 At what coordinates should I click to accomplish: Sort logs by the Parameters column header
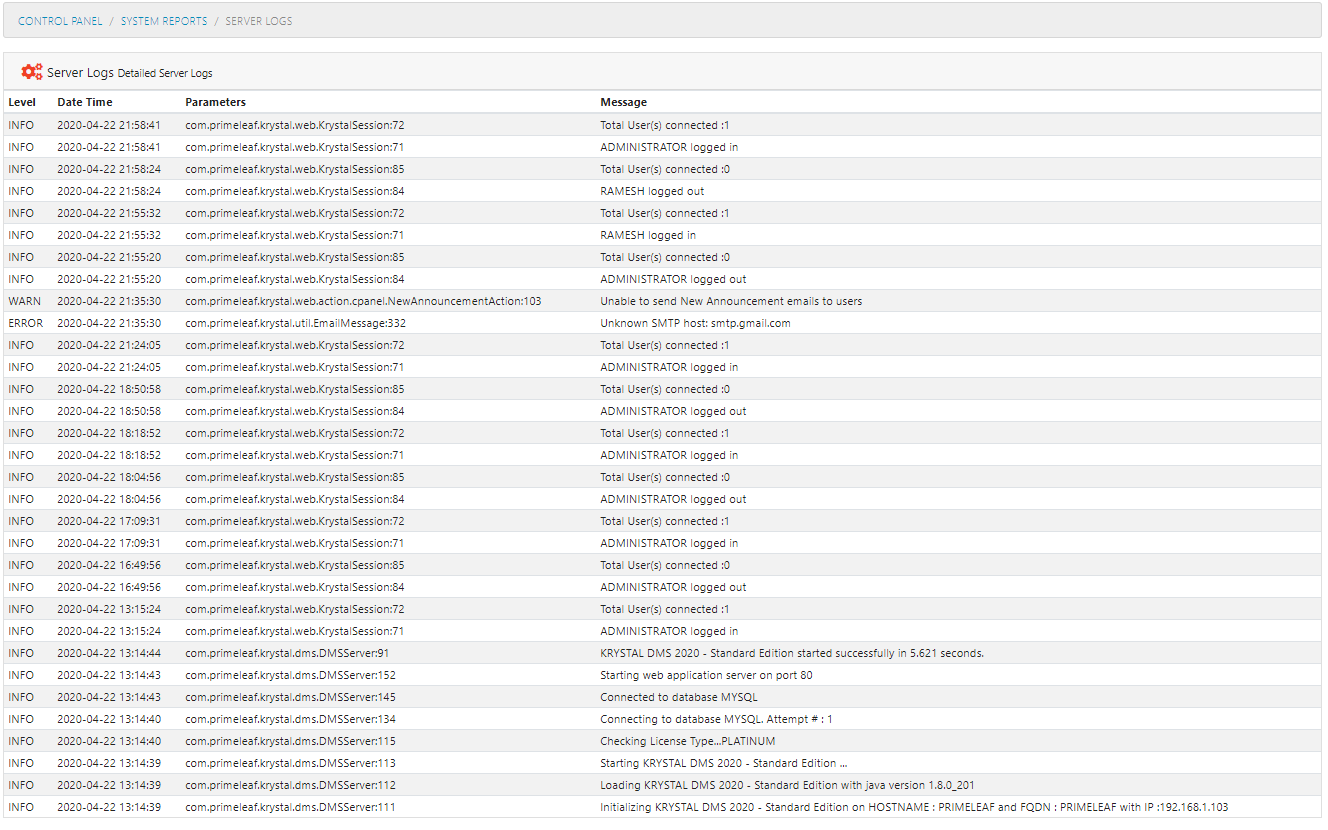(215, 101)
